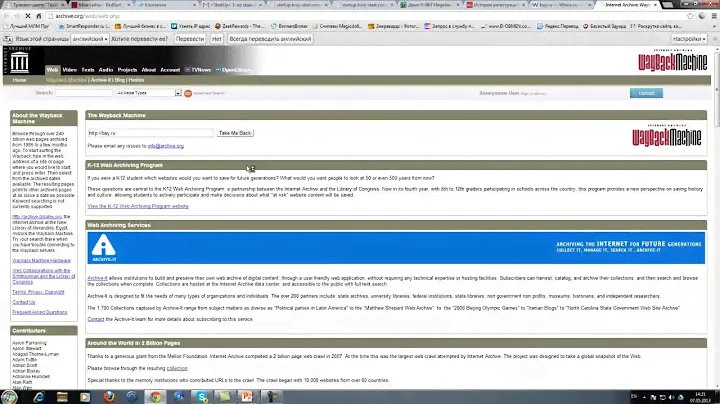Click the Wayback Machine logo in the header
This screenshot has height=404, width=720.
click(x=673, y=63)
